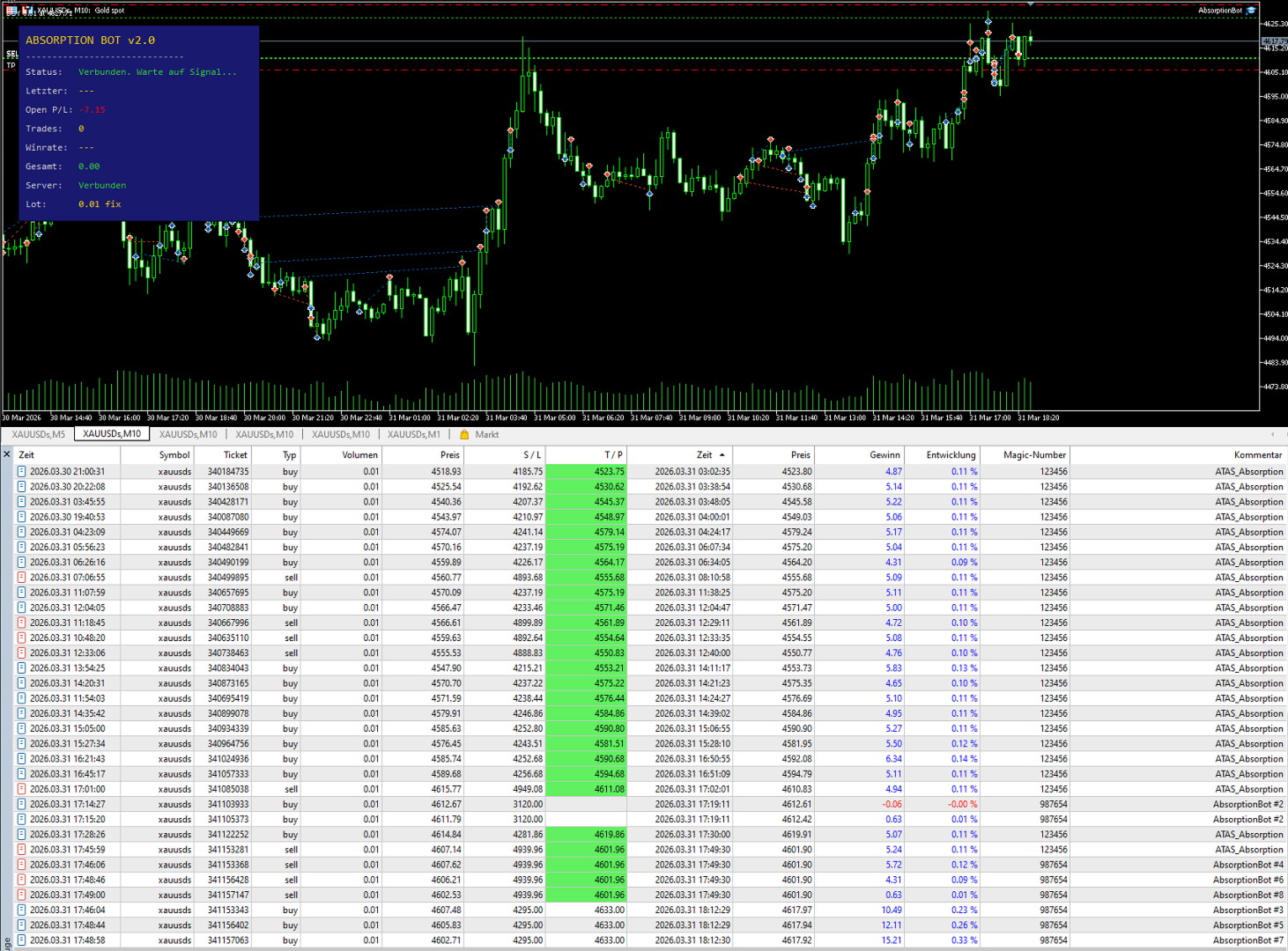Click the S/L value 3120.00 for ticket 341105373
This screenshot has width=1288, height=951.
pos(528,819)
